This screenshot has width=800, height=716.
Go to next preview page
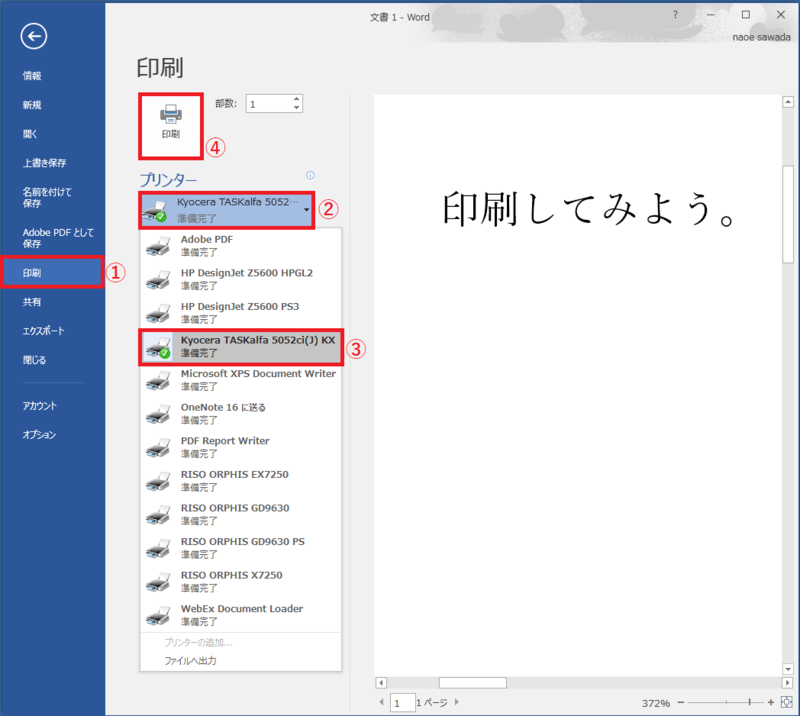pyautogui.click(x=457, y=702)
